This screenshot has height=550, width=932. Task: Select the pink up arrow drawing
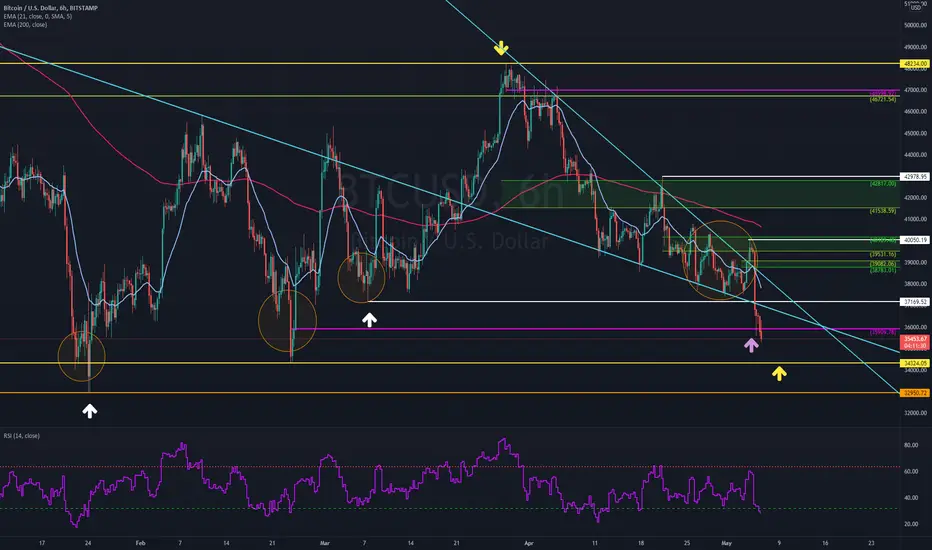click(x=751, y=345)
